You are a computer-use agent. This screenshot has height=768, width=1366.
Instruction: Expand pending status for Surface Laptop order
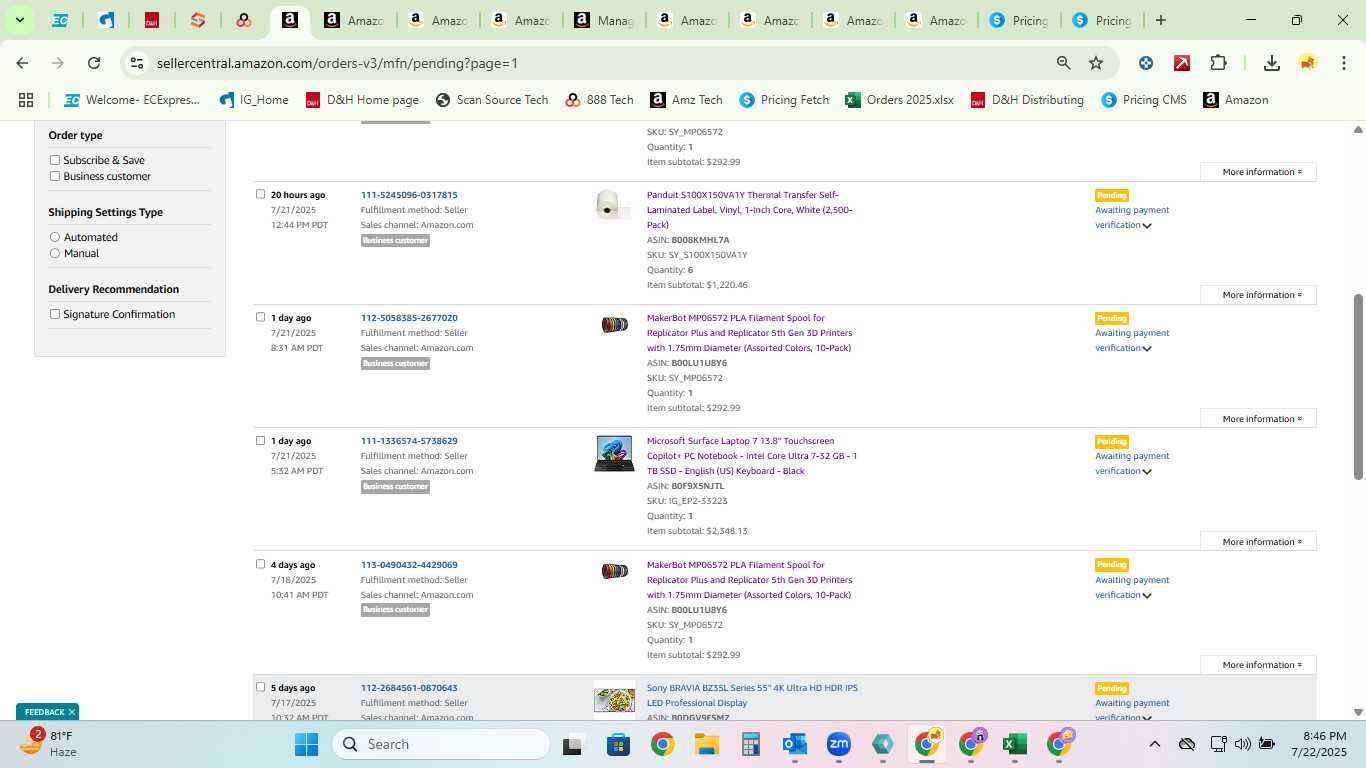point(1147,472)
